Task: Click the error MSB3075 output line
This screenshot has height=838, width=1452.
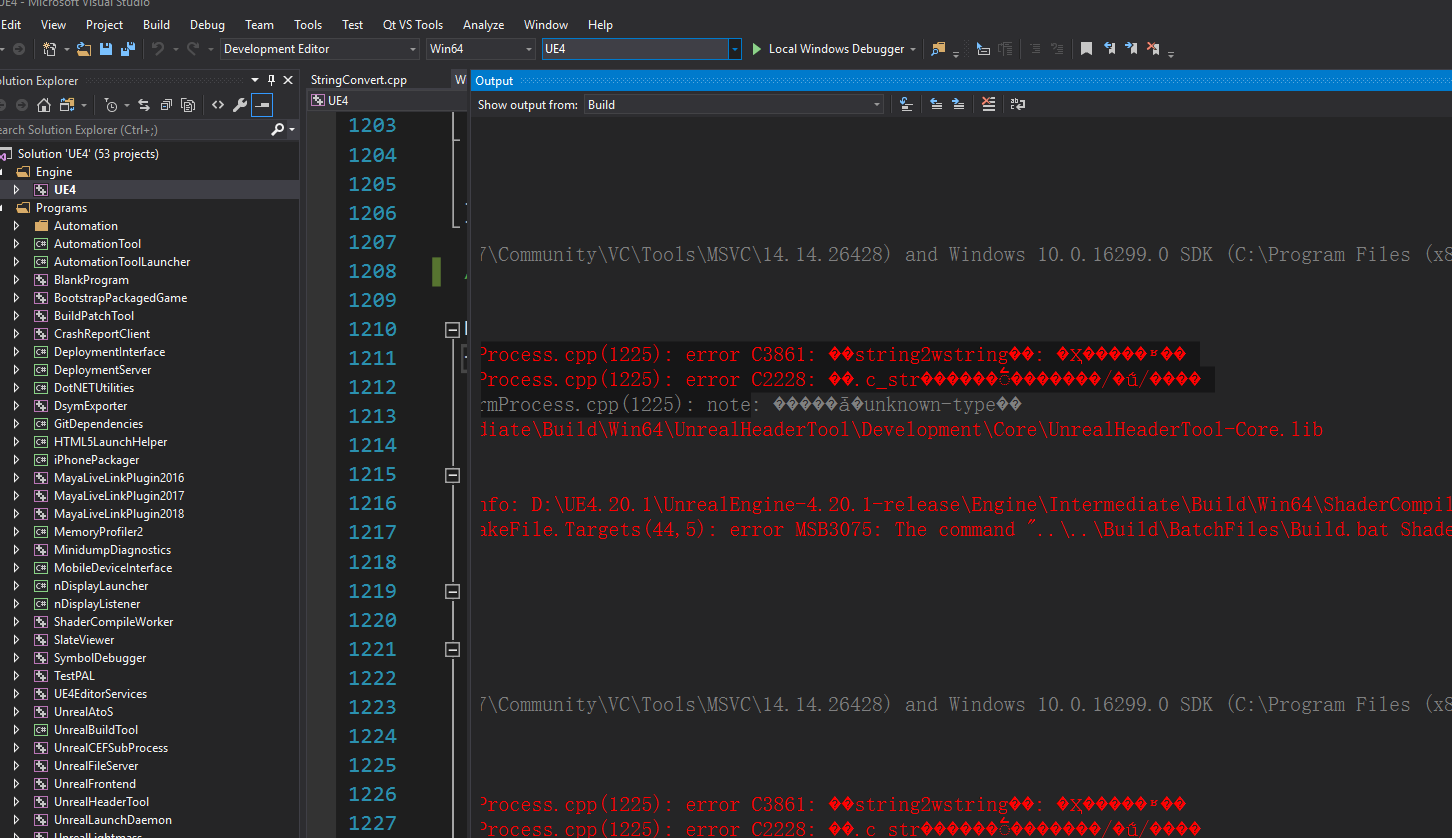Action: coord(965,529)
